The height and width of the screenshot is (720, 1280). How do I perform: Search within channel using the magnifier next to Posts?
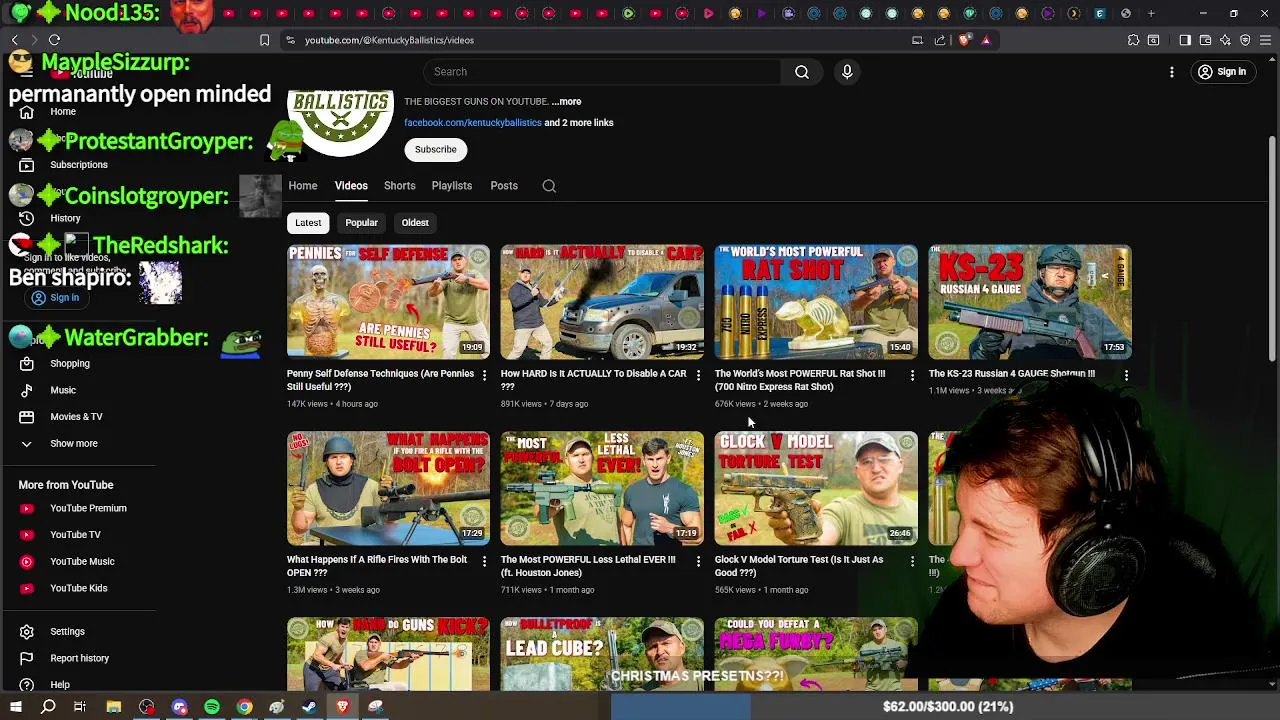pyautogui.click(x=549, y=186)
